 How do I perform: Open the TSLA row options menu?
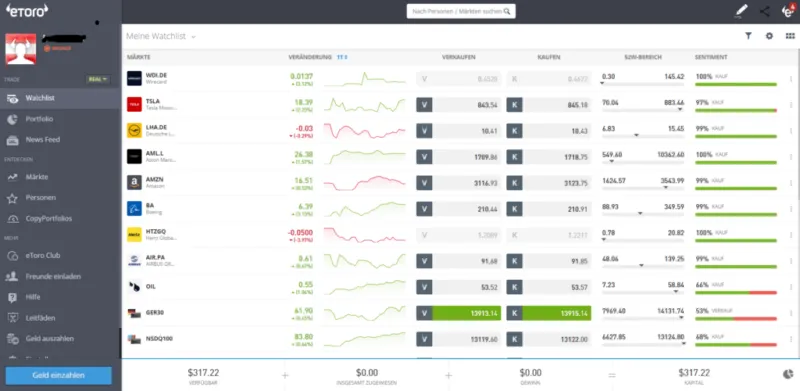[791, 105]
